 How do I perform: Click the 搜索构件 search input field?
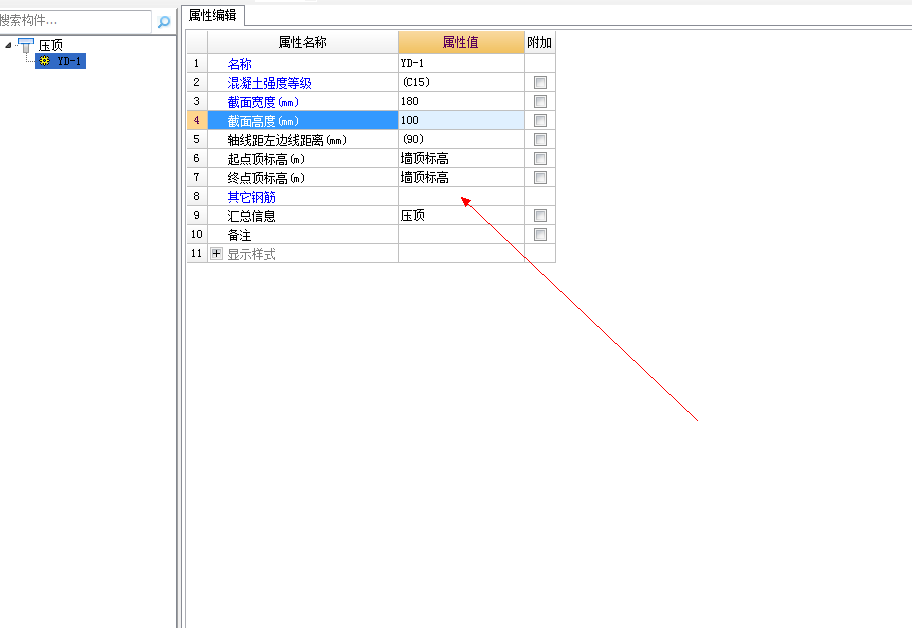point(75,22)
